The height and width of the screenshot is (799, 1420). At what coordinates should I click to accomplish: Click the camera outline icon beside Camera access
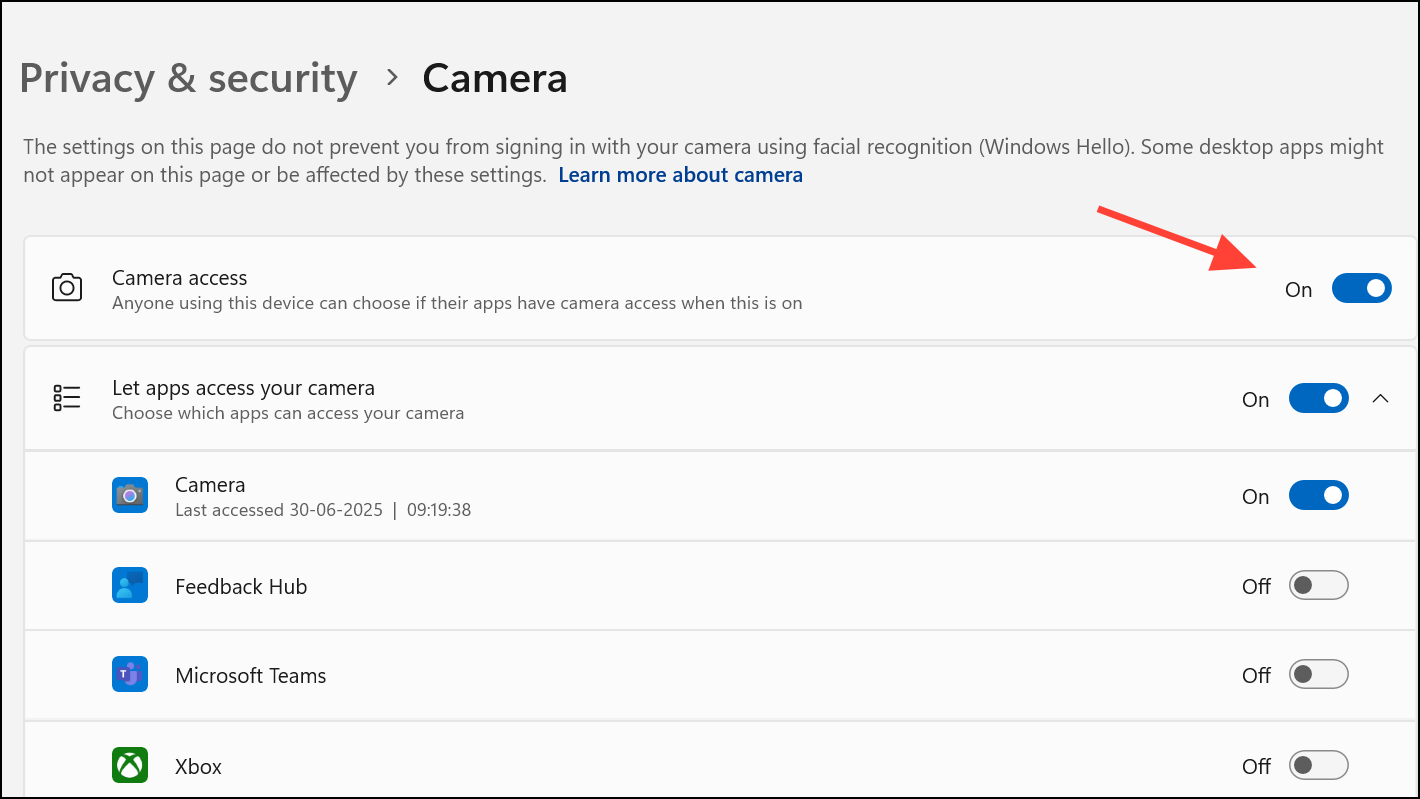click(x=67, y=289)
